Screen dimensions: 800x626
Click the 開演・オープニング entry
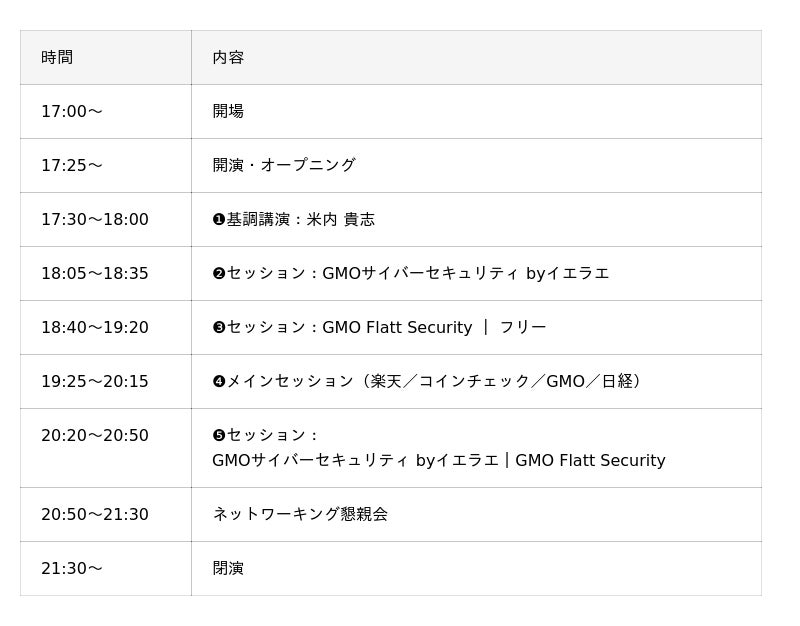pyautogui.click(x=284, y=165)
